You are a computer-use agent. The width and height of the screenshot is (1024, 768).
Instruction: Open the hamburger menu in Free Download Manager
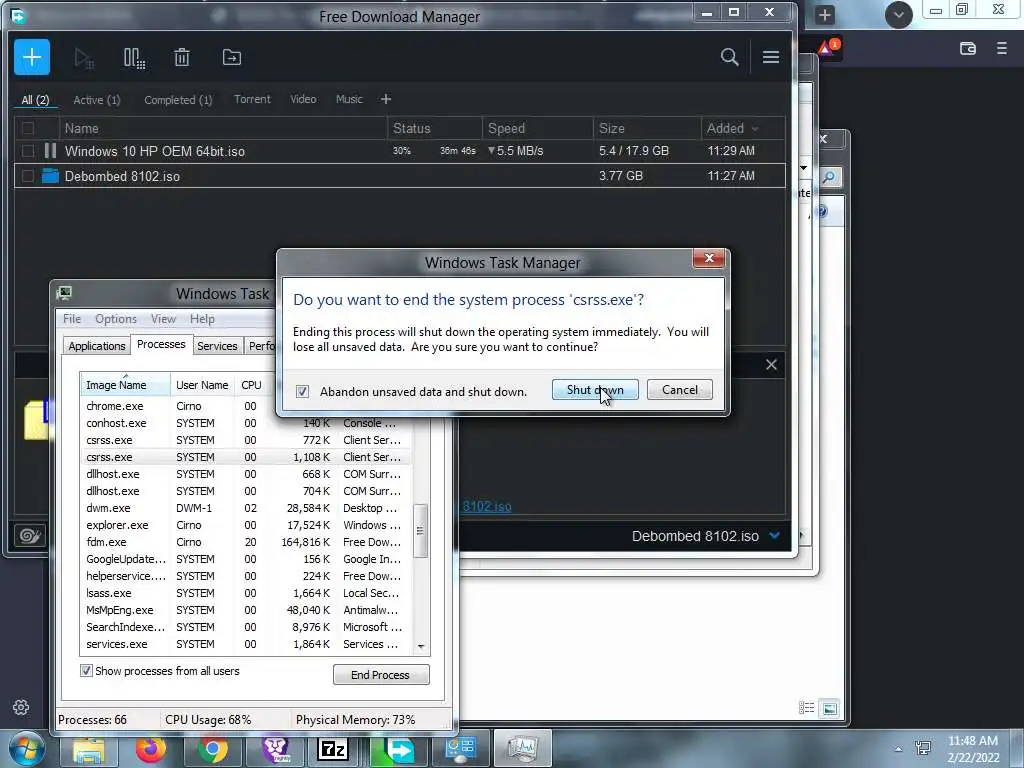coord(771,57)
